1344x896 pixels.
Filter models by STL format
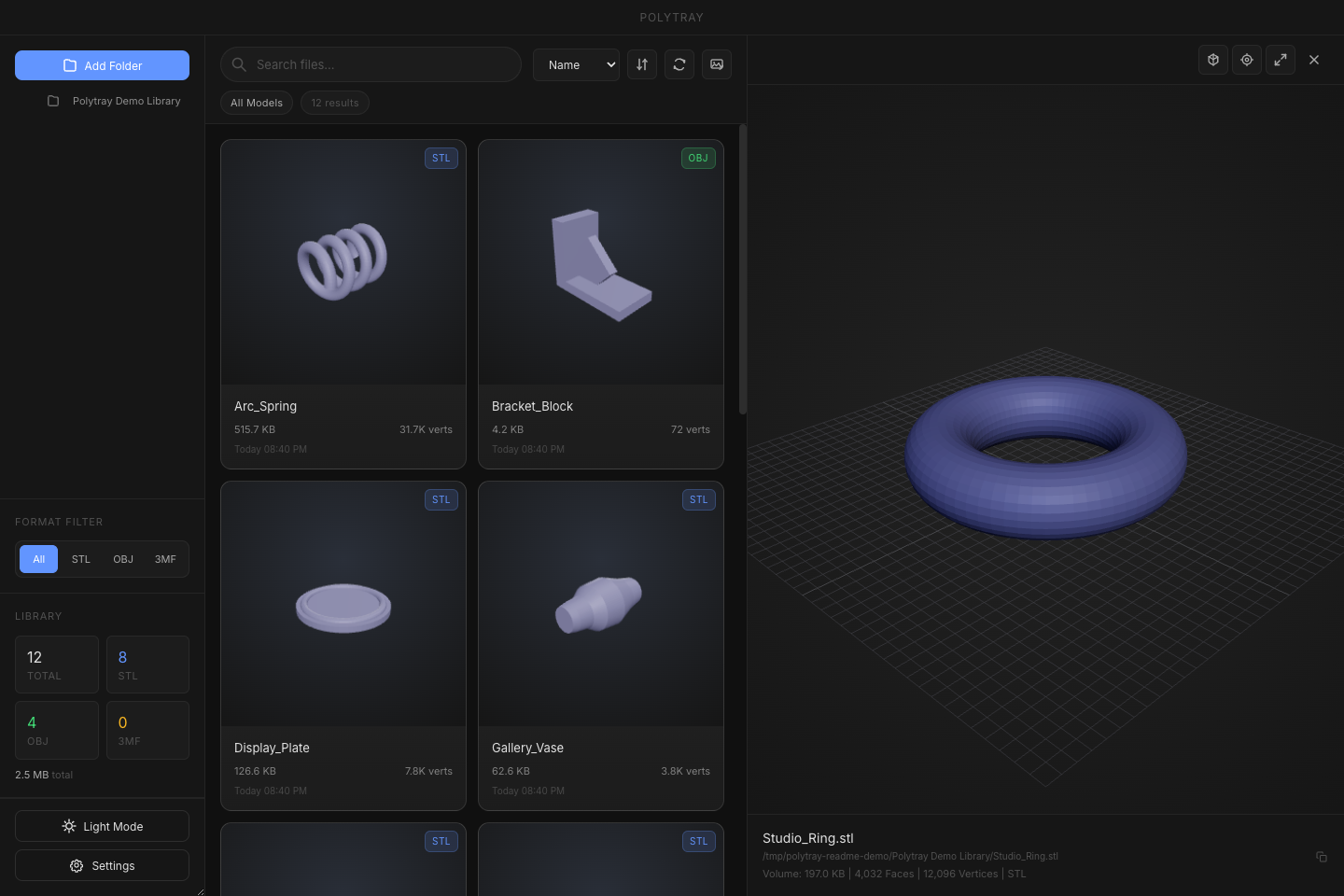[x=81, y=559]
